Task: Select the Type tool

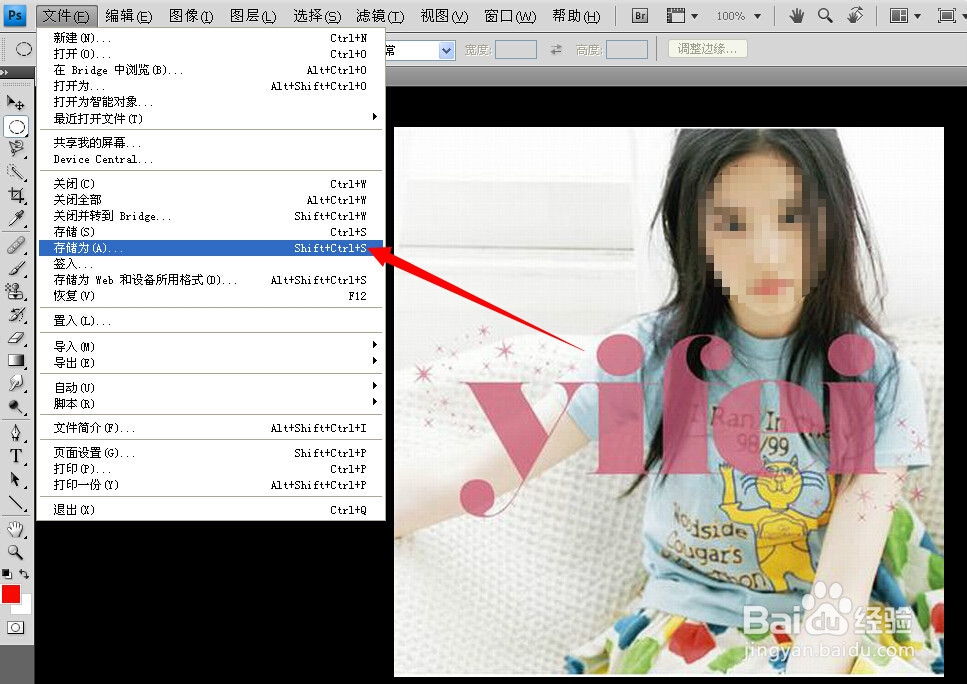Action: pos(16,456)
